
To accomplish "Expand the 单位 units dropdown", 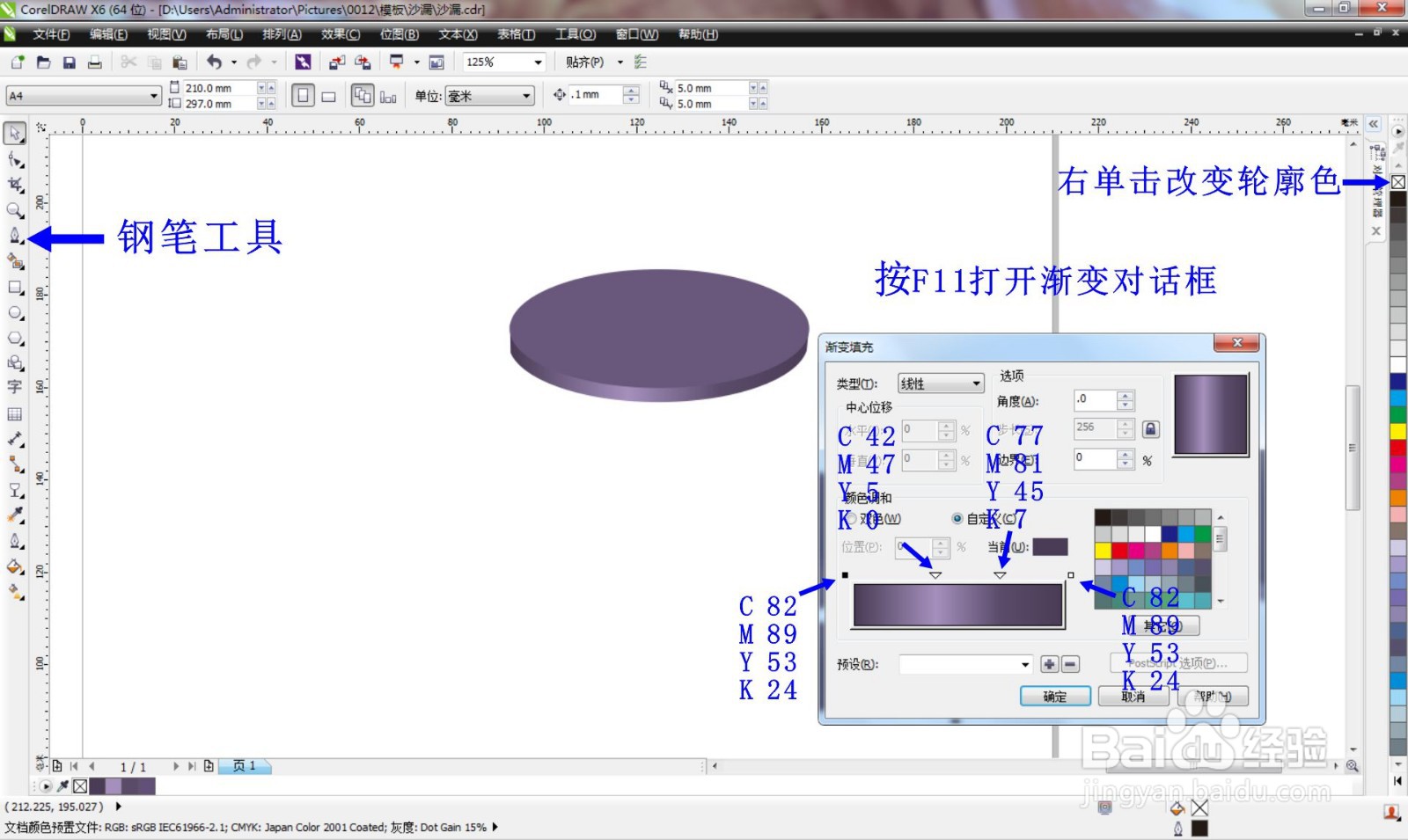I will pos(525,95).
